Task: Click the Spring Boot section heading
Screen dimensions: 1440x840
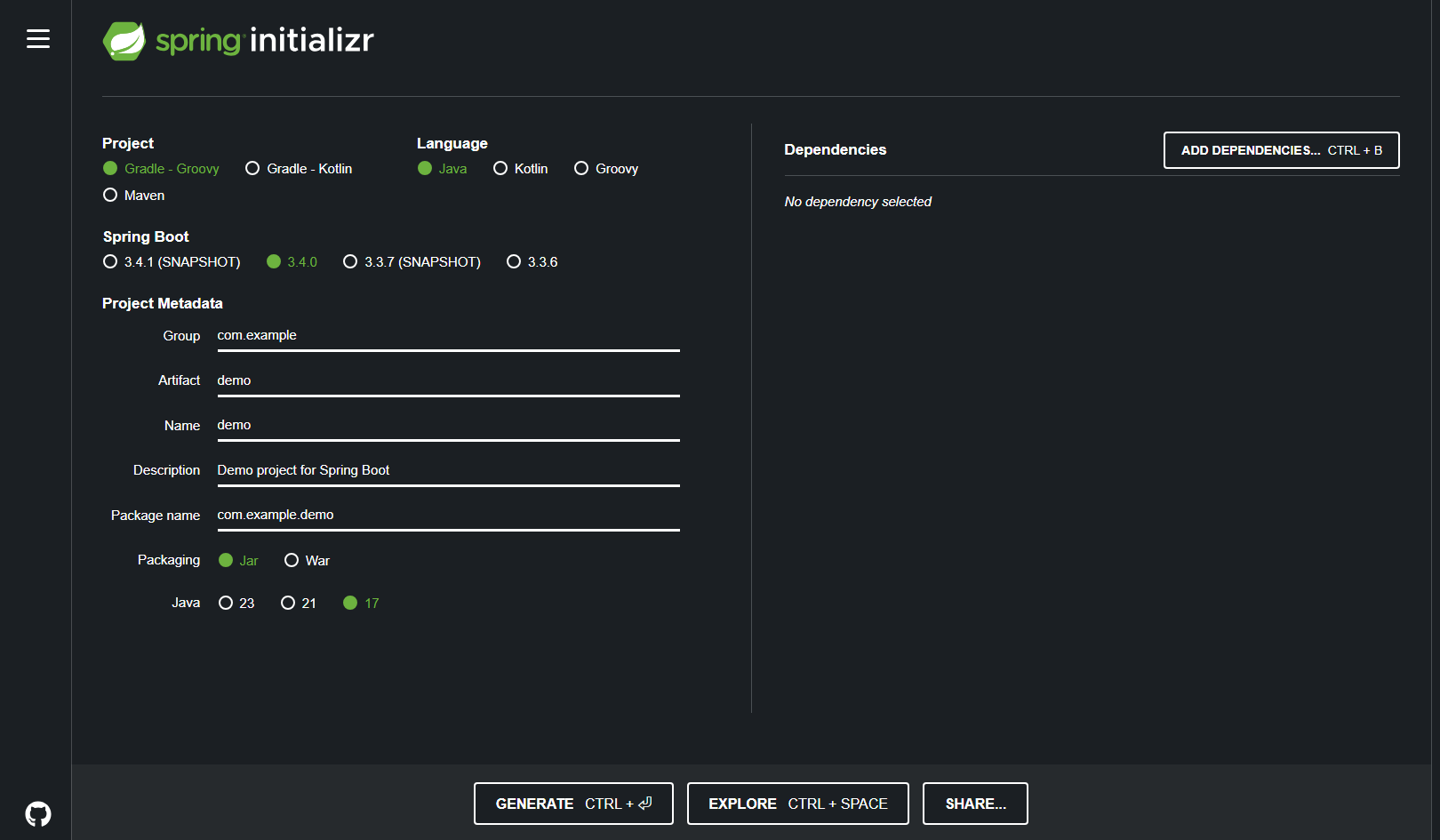Action: 146,236
